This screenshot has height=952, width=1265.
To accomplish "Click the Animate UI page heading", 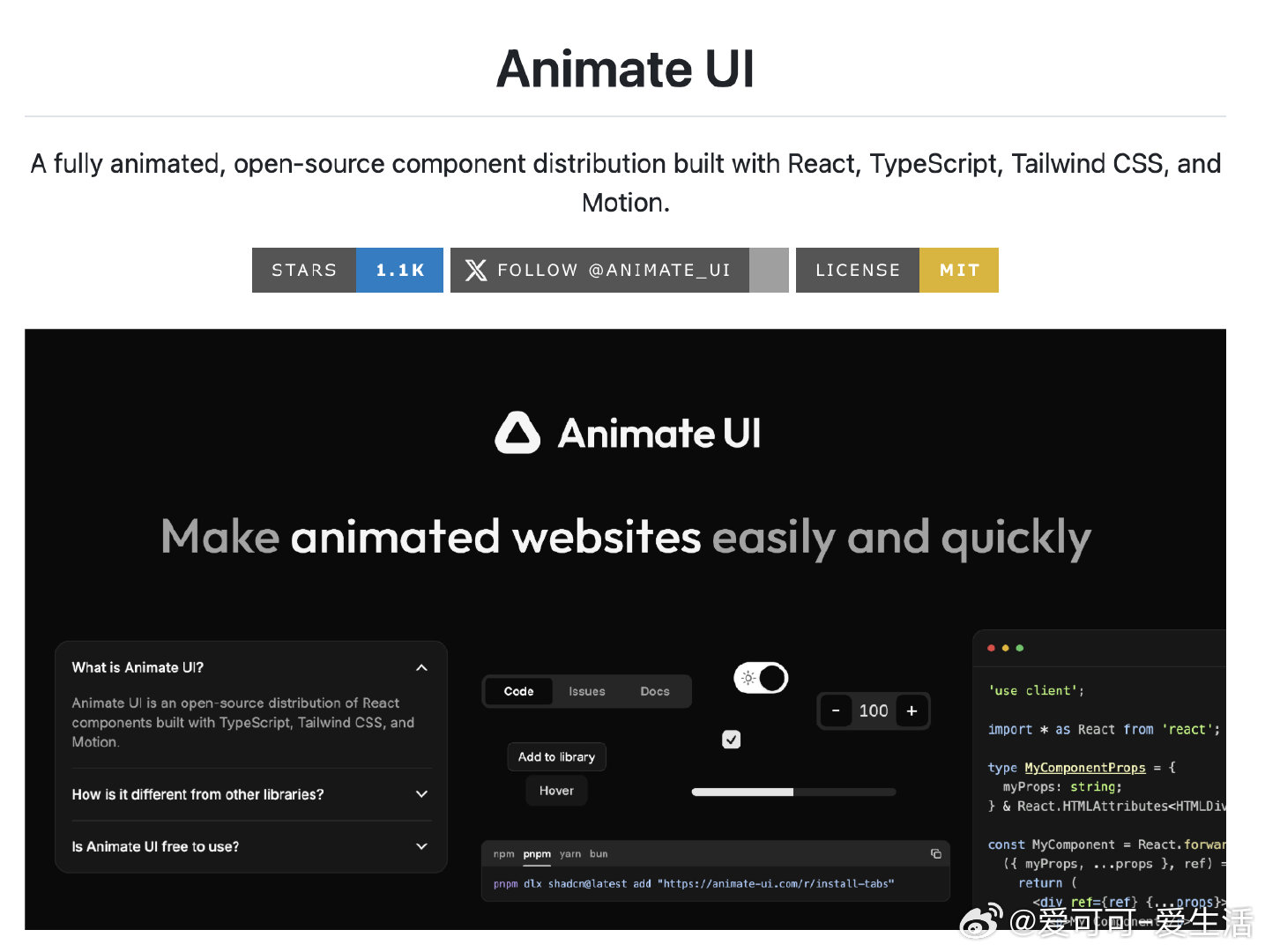I will tap(626, 69).
